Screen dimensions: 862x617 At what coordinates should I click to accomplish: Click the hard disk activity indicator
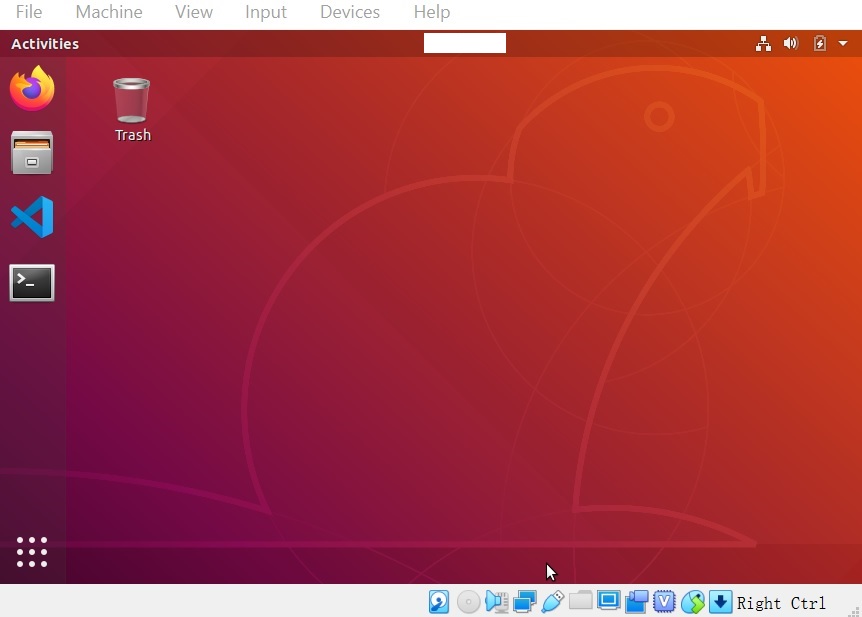pyautogui.click(x=439, y=602)
